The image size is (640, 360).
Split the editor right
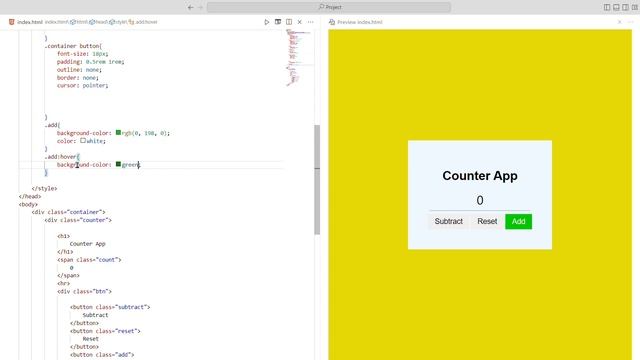[289, 22]
